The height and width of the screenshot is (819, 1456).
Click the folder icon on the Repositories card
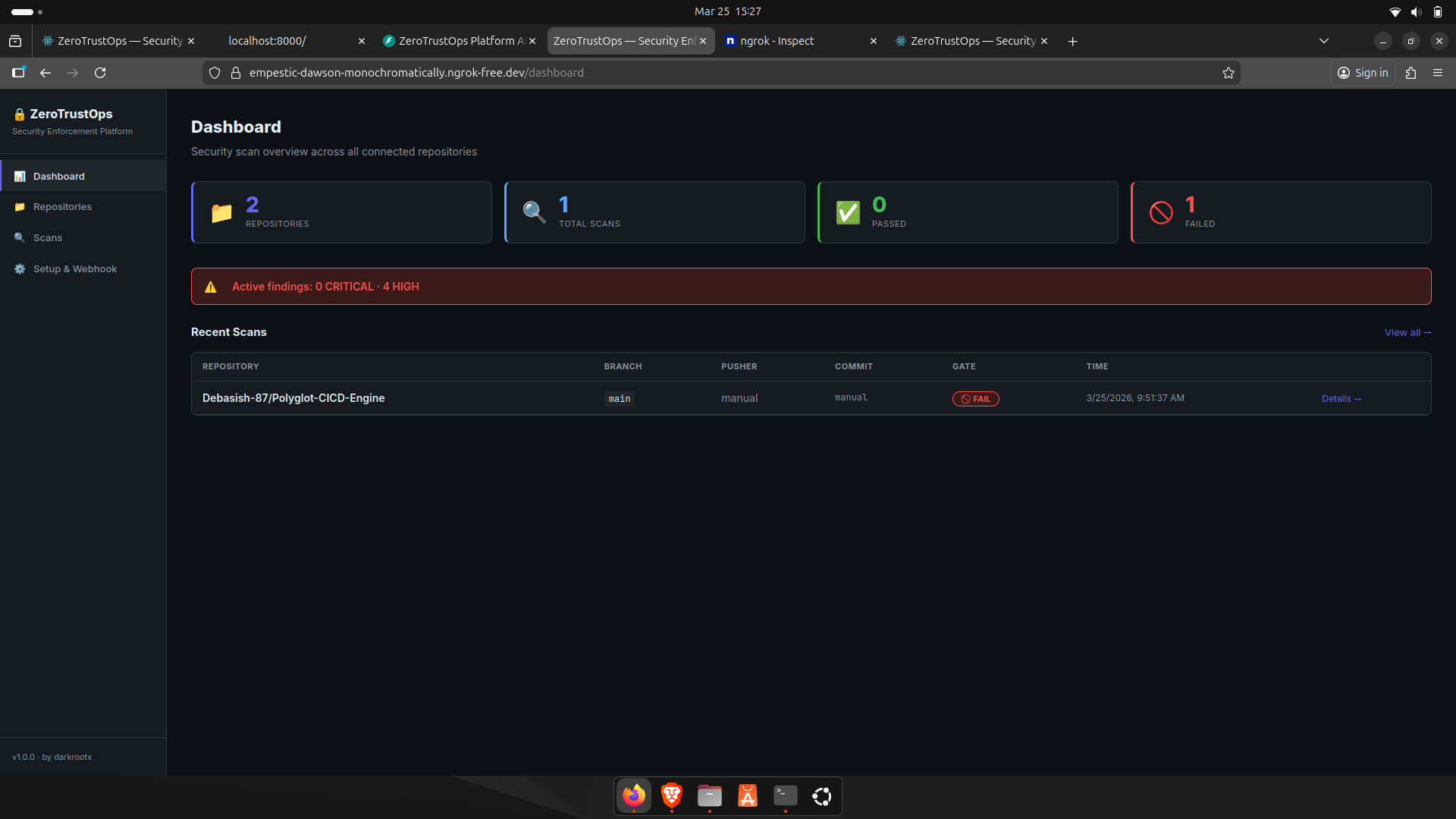(221, 213)
